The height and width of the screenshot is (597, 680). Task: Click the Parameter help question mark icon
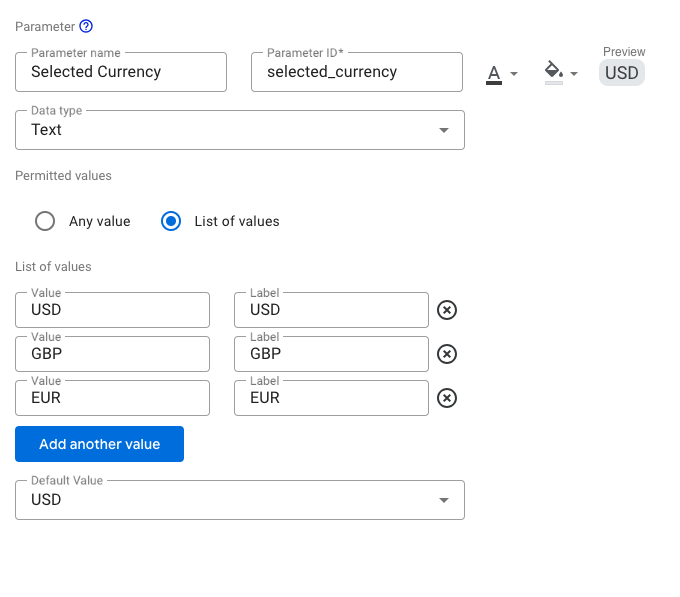86,26
